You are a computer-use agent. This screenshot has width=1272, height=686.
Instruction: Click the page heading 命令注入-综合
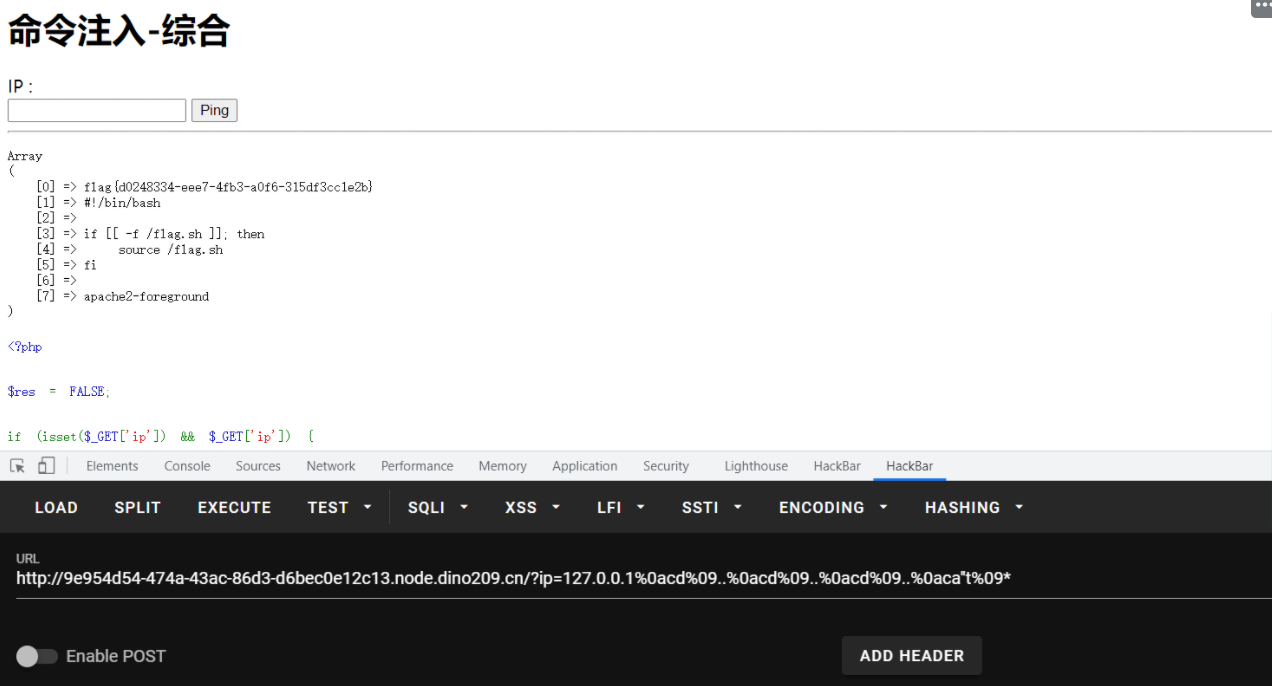[119, 31]
